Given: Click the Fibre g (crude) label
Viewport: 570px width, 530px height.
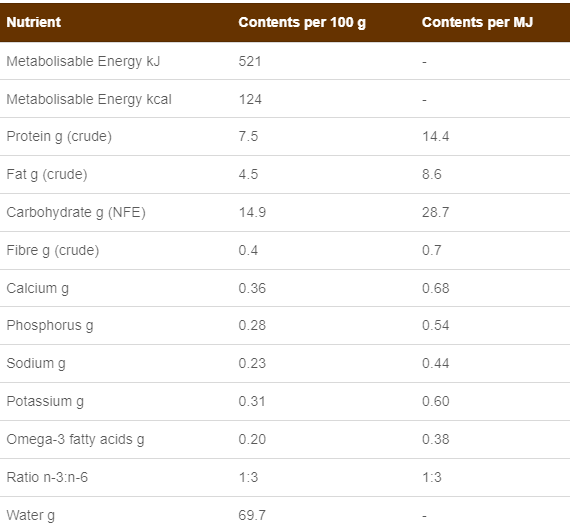Looking at the screenshot, I should click(53, 250).
